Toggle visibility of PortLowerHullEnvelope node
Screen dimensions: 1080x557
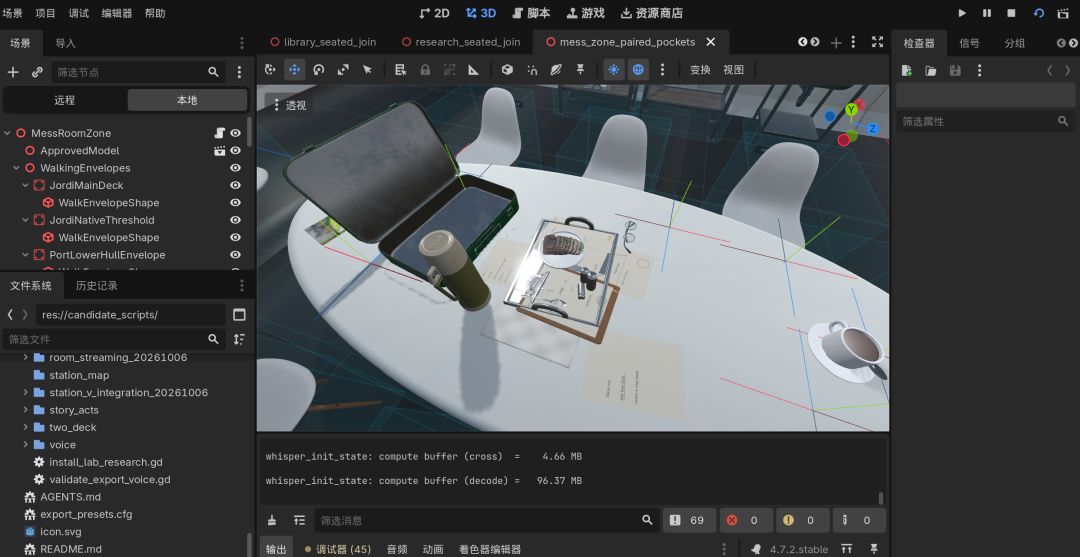point(236,255)
